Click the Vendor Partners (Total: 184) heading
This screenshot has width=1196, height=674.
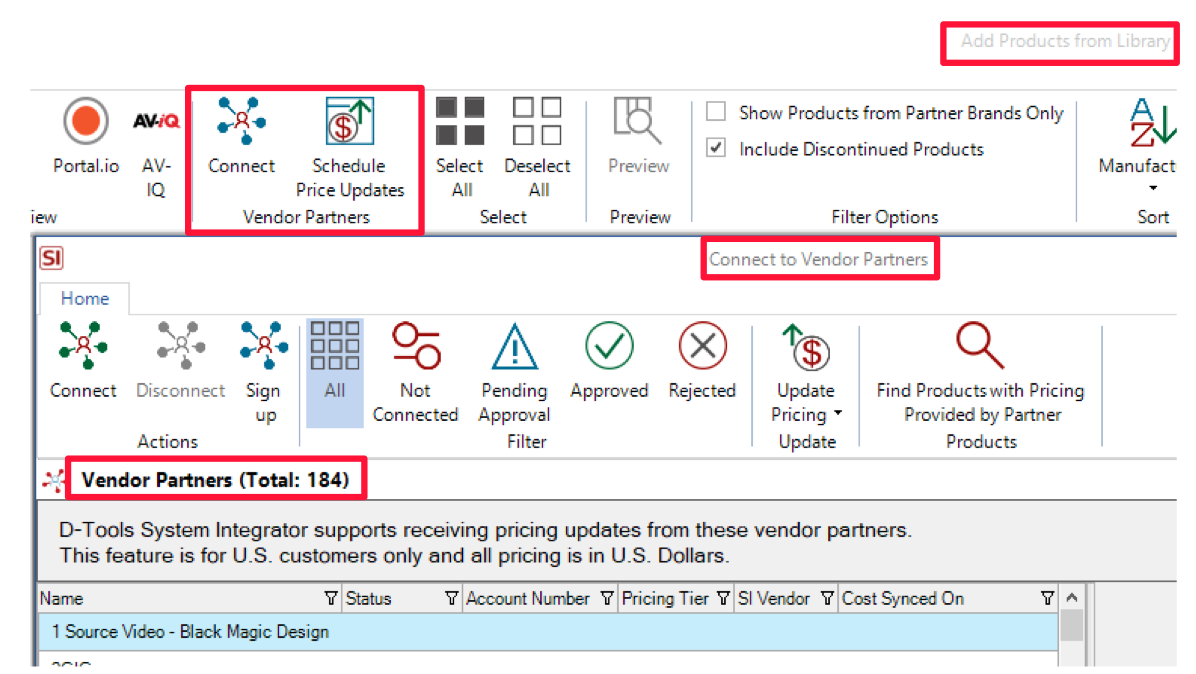click(215, 480)
